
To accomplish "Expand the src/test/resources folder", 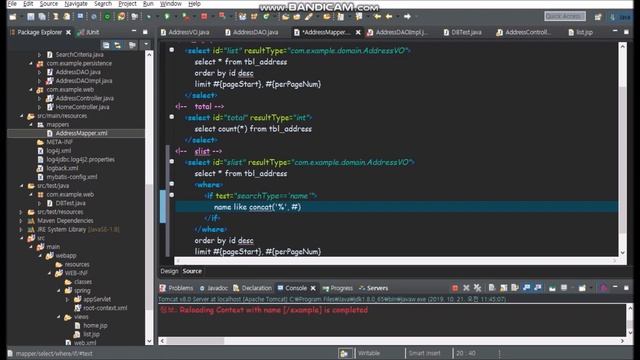I will click(21, 212).
